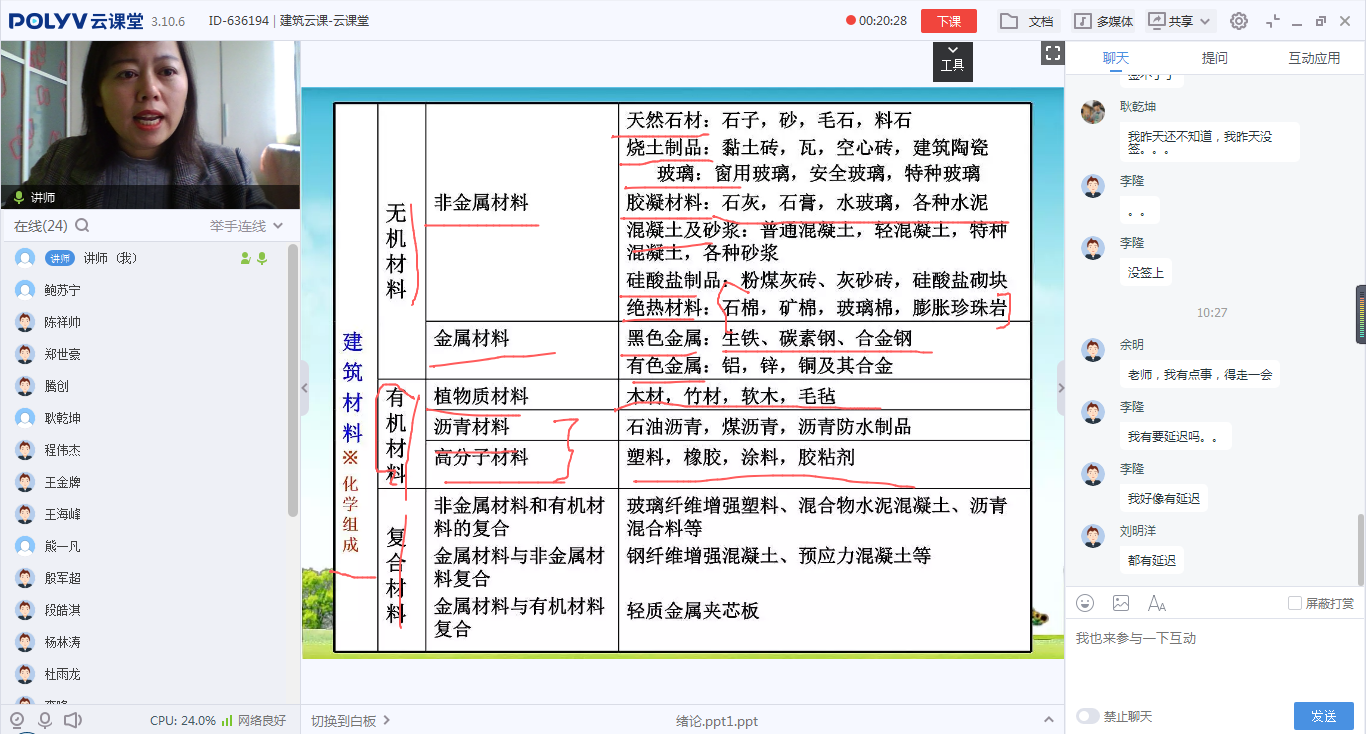Click fullscreen icon on the slide area
The width and height of the screenshot is (1366, 734).
coord(1052,54)
